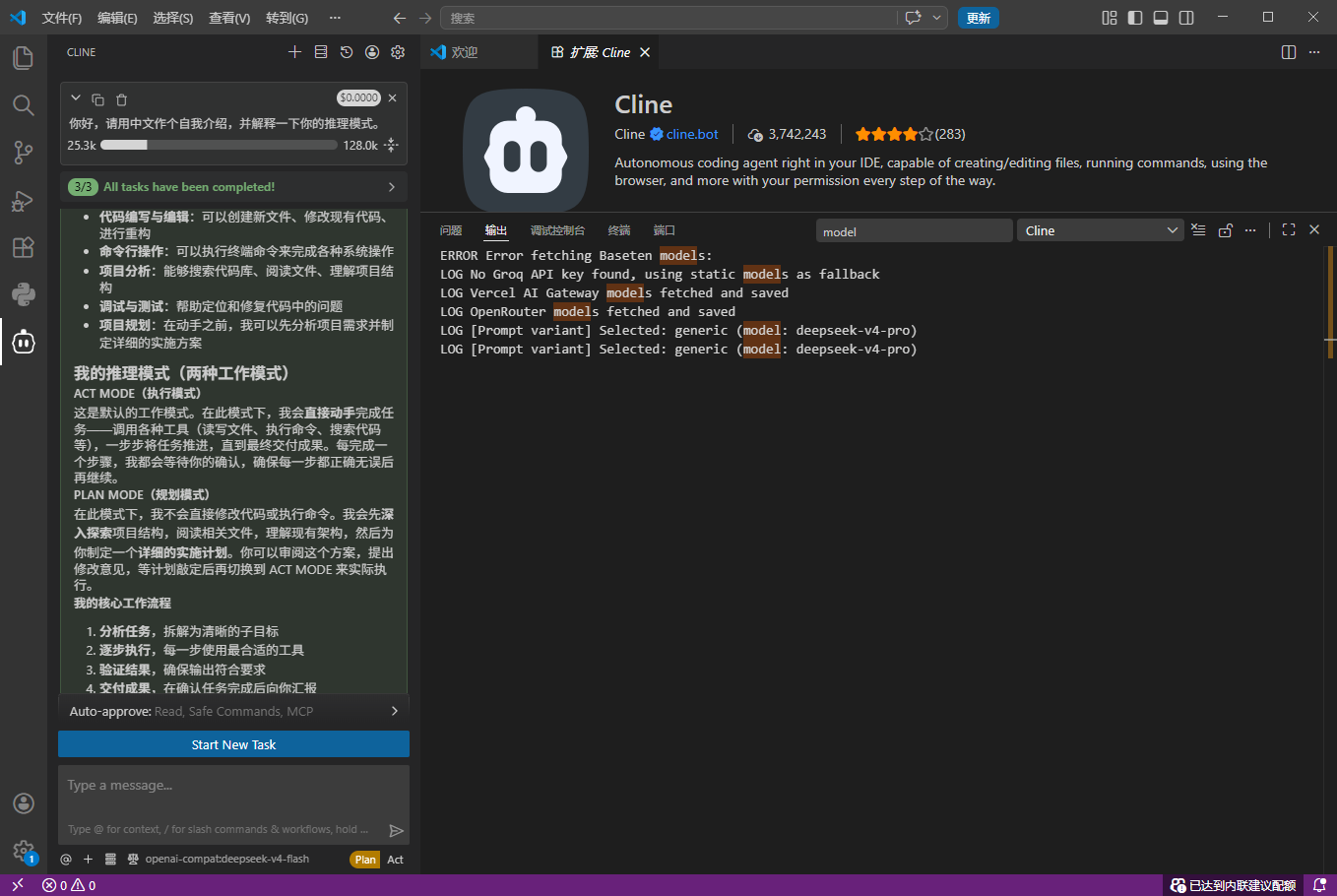This screenshot has height=896, width=1337.
Task: Click the Start New Task button
Action: [233, 744]
